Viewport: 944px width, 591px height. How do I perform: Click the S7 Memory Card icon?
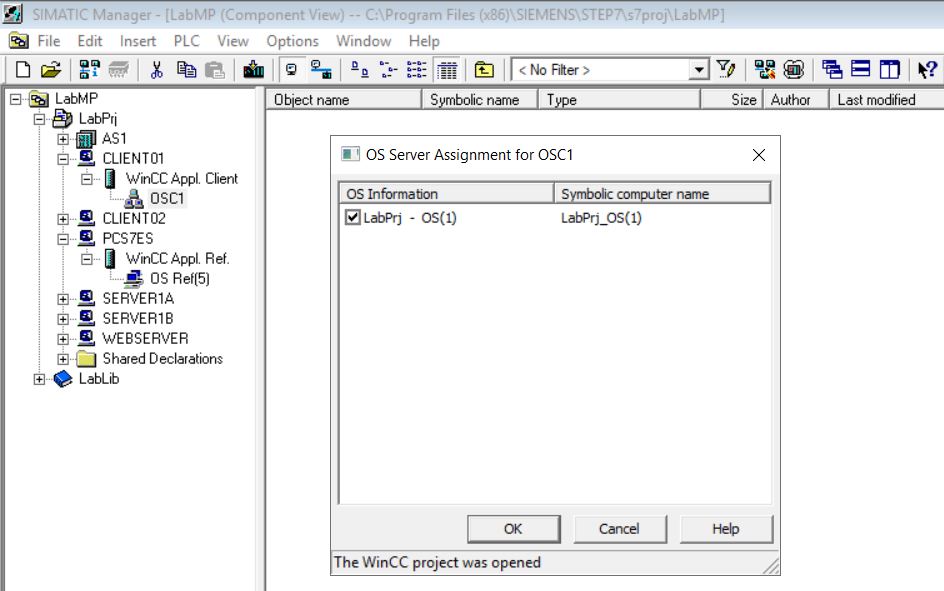coord(119,70)
